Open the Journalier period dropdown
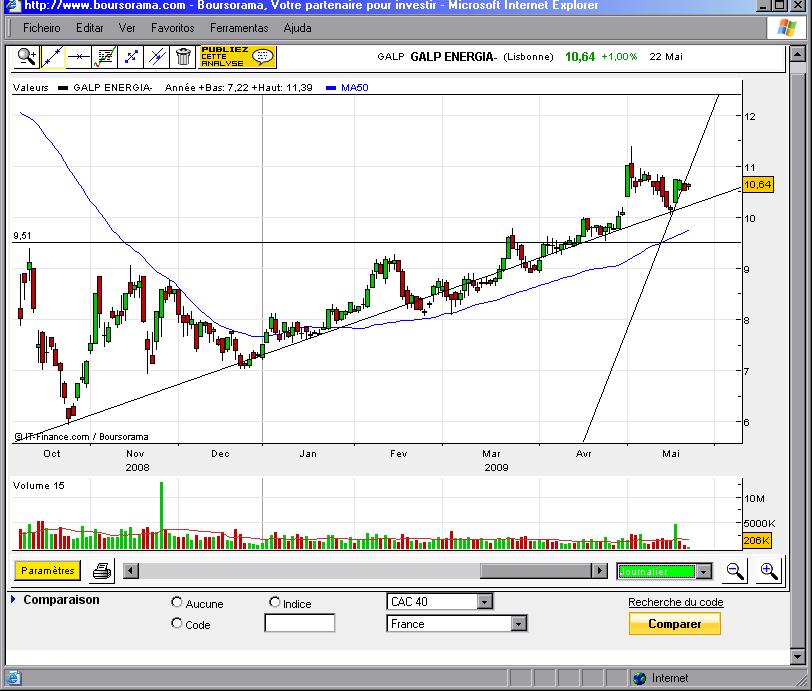This screenshot has width=812, height=691. click(x=664, y=571)
